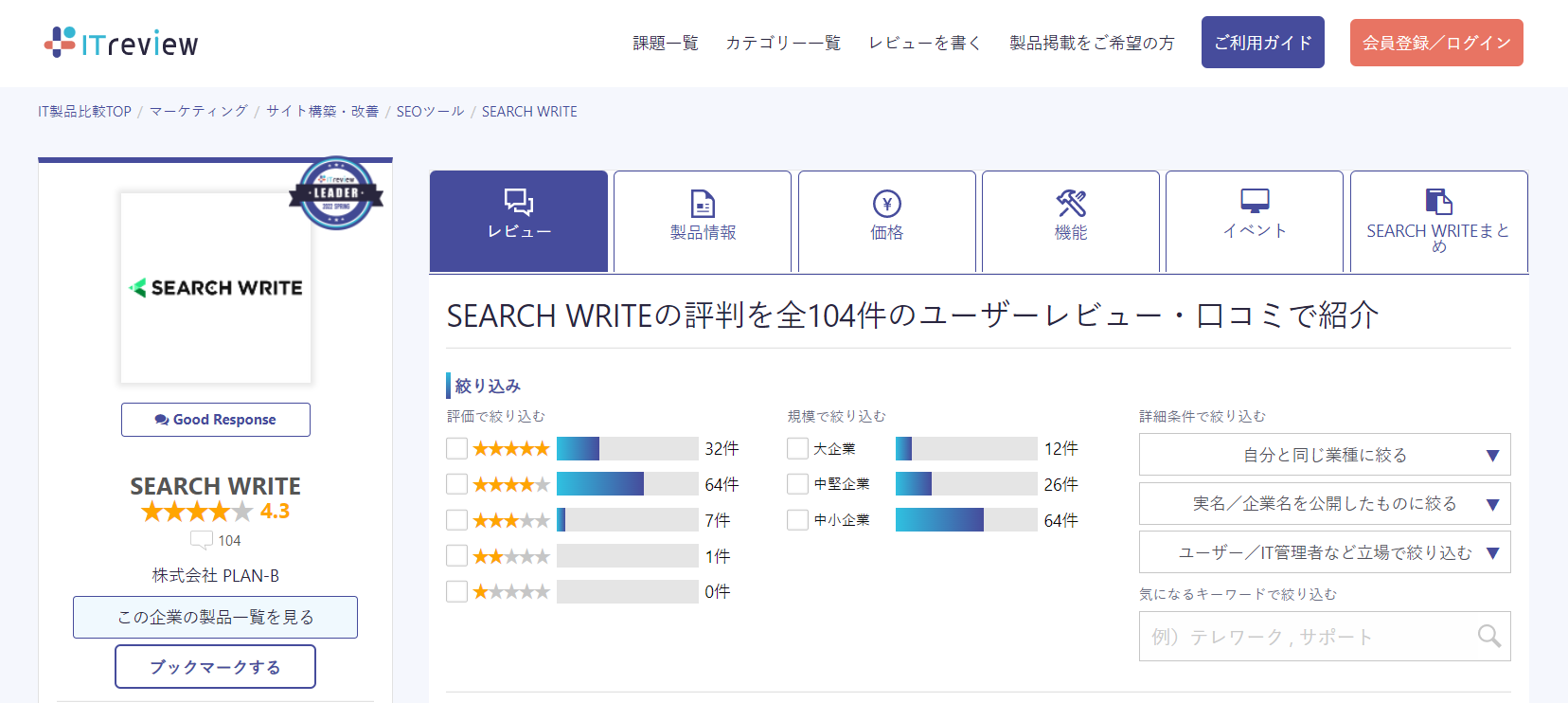Click the four-star rating distribution bar

click(627, 484)
